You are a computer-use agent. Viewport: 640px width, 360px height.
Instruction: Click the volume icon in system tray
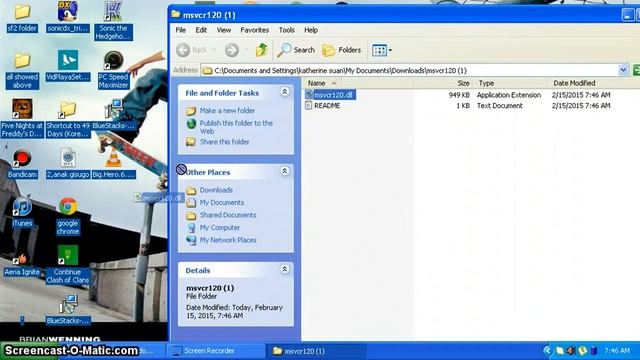click(x=571, y=351)
